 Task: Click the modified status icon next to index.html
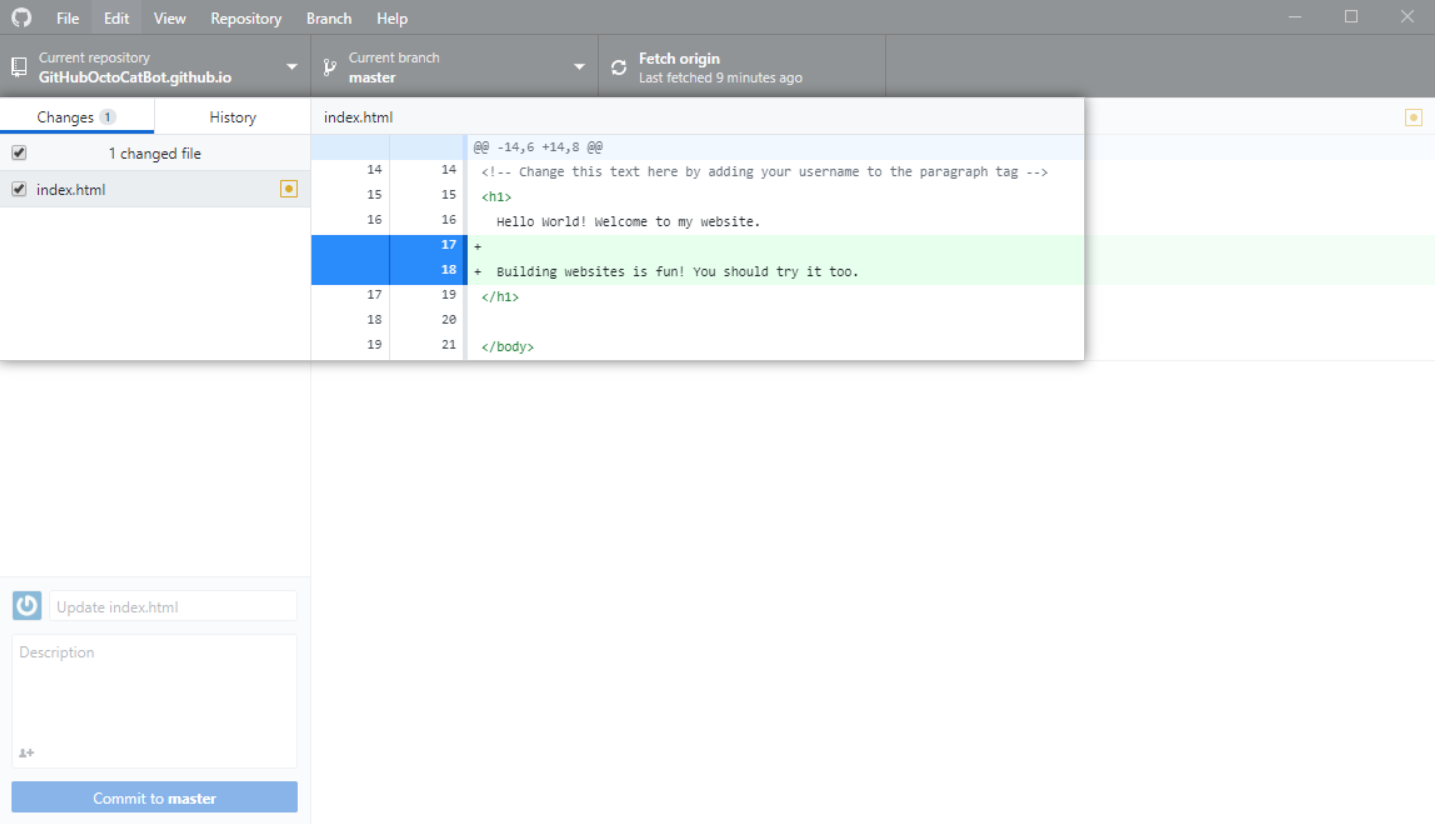pyautogui.click(x=289, y=189)
